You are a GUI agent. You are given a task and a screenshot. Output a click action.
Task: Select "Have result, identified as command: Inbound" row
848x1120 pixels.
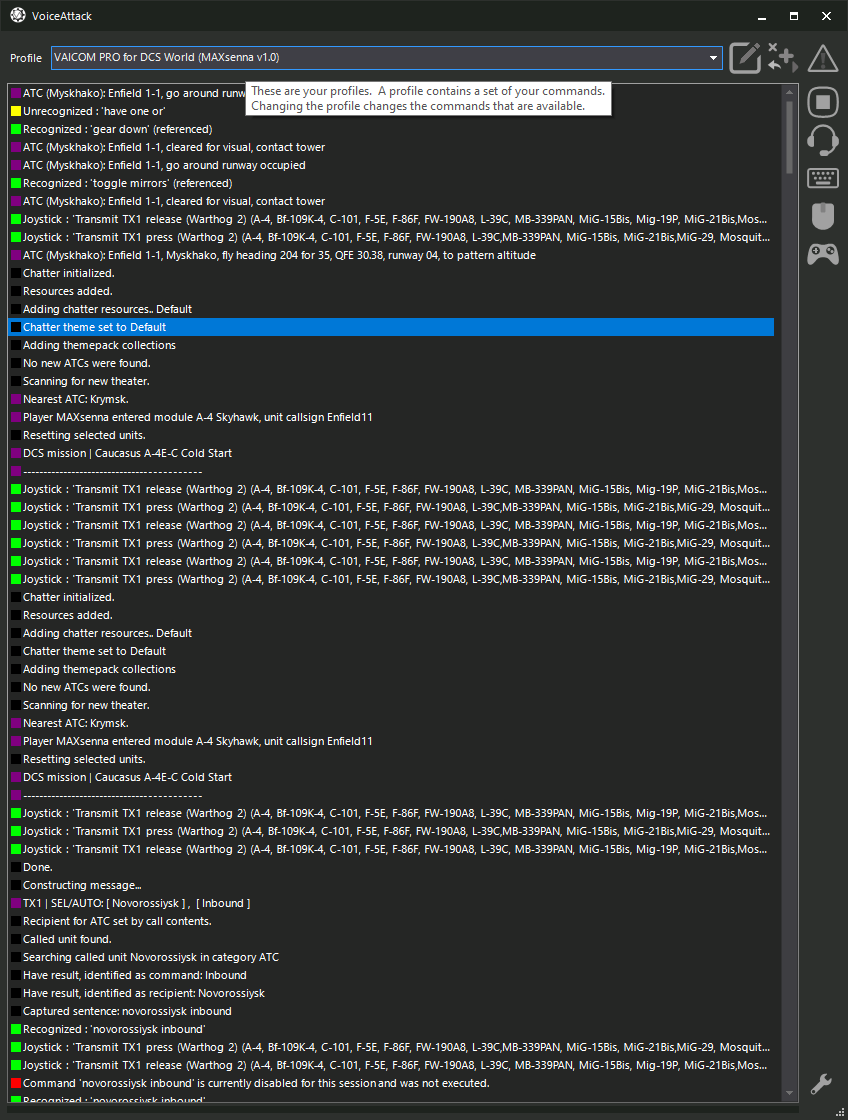(391, 976)
